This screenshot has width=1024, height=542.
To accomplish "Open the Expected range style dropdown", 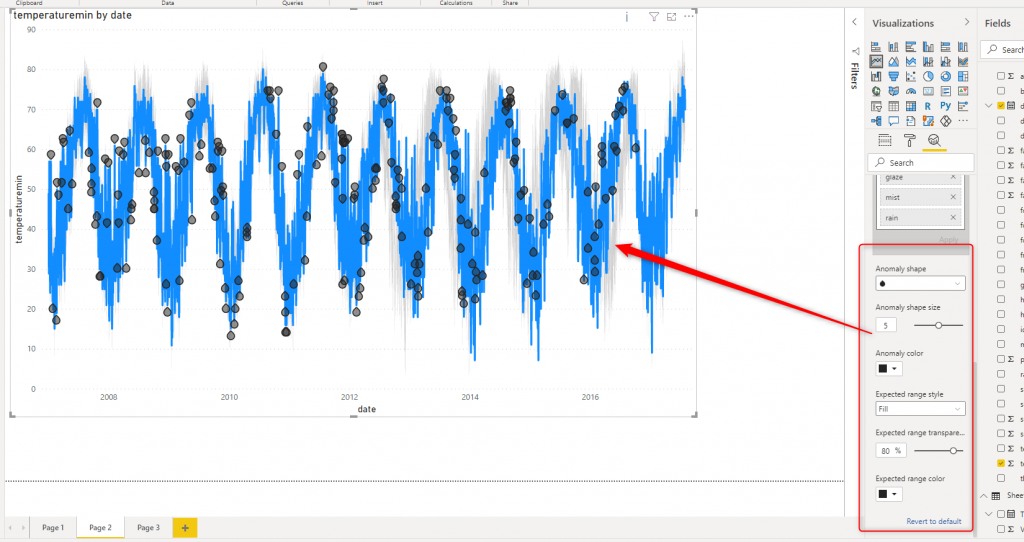I will point(920,409).
